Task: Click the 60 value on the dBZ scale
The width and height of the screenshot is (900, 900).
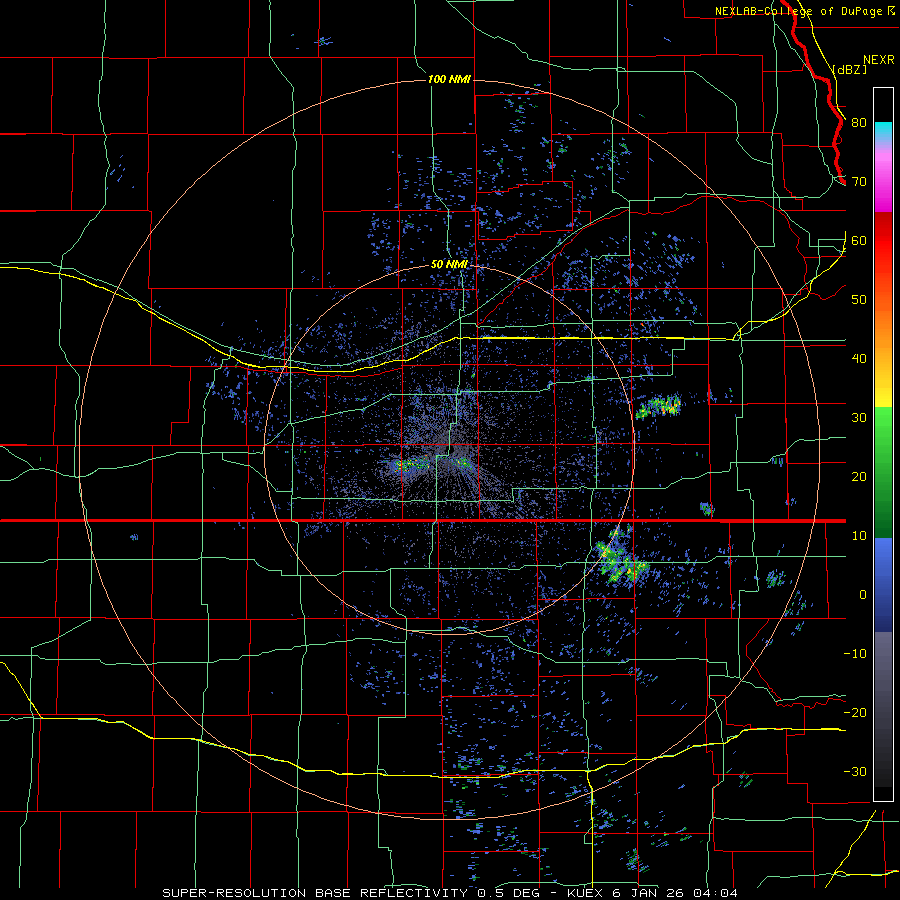Action: (x=859, y=240)
